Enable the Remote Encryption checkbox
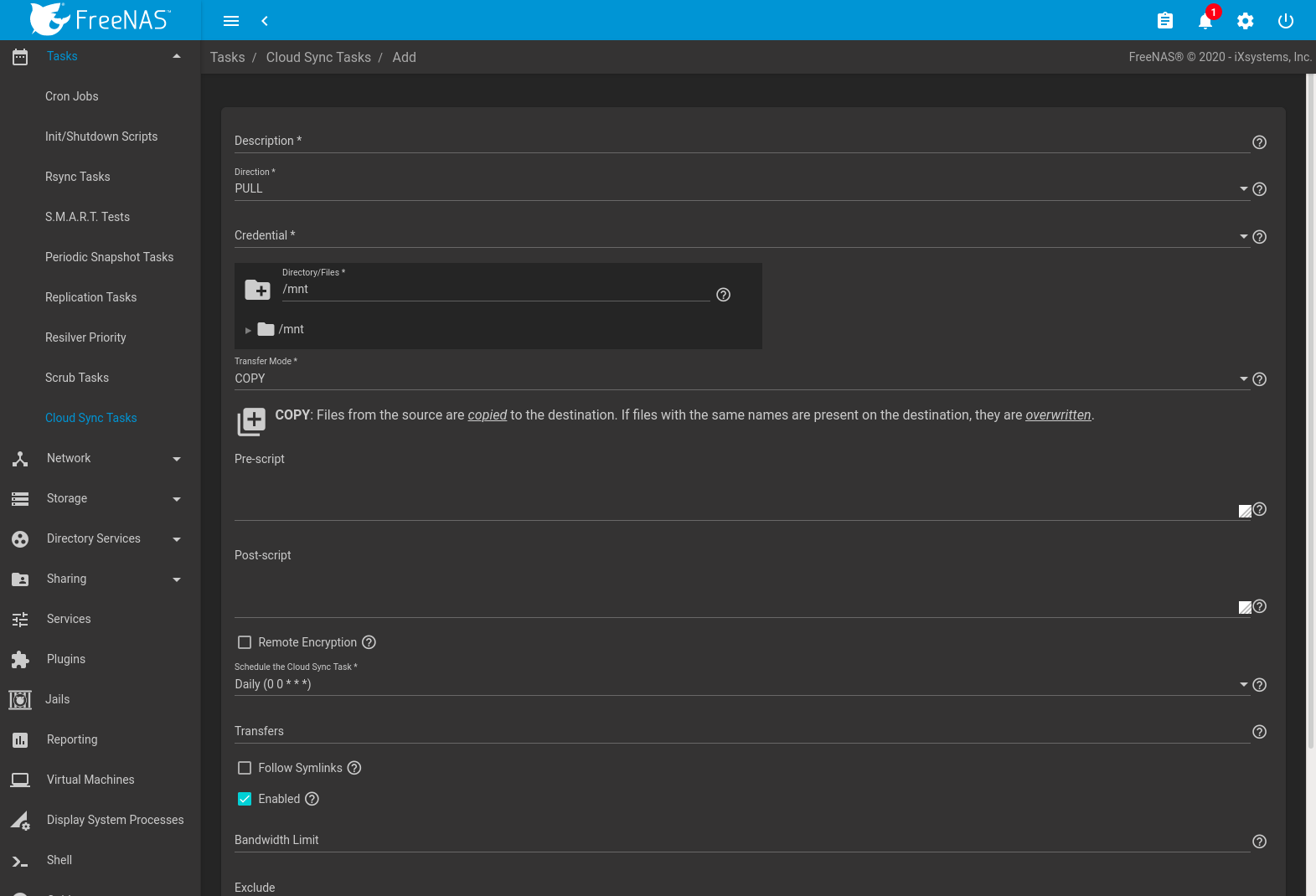Screen dimensions: 1316x896 [245, 642]
